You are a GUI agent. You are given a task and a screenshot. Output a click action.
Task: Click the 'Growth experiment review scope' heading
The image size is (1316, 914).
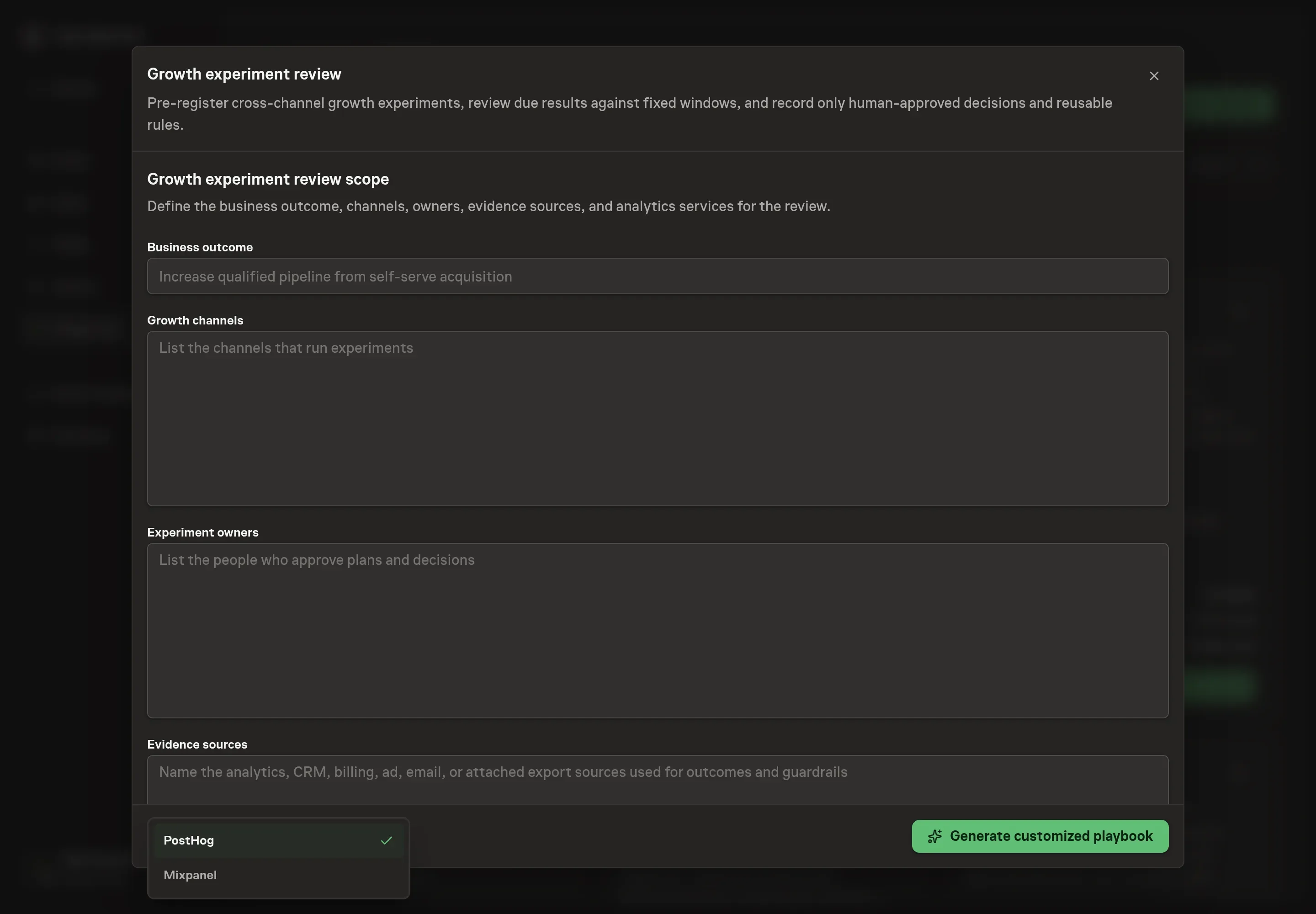coord(268,179)
